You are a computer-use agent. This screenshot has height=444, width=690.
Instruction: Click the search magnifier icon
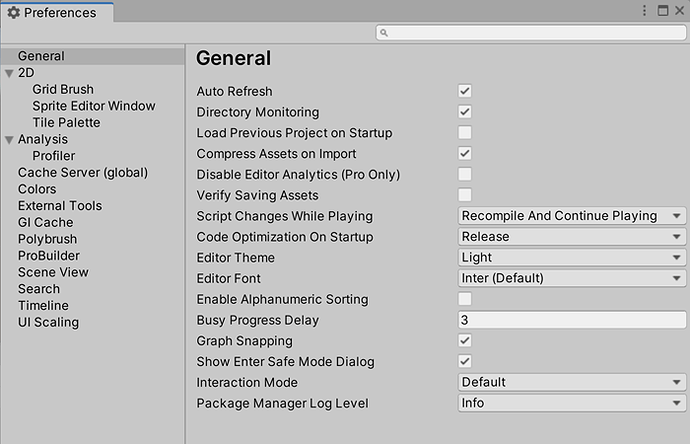click(385, 33)
